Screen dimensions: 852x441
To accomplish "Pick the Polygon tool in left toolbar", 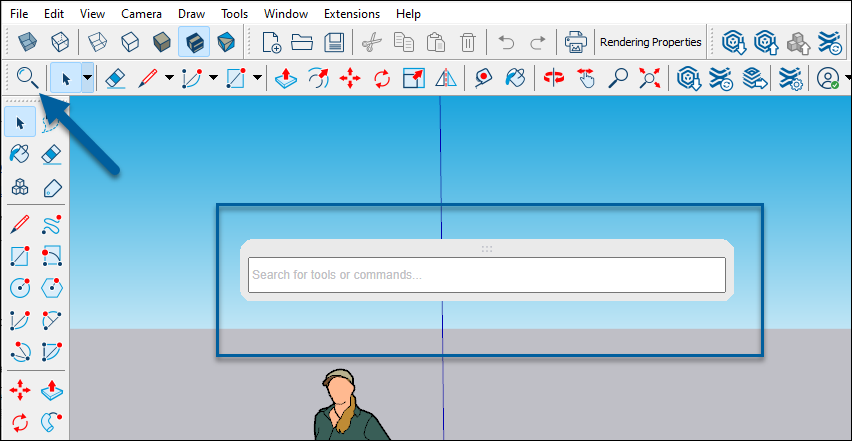I will (52, 288).
